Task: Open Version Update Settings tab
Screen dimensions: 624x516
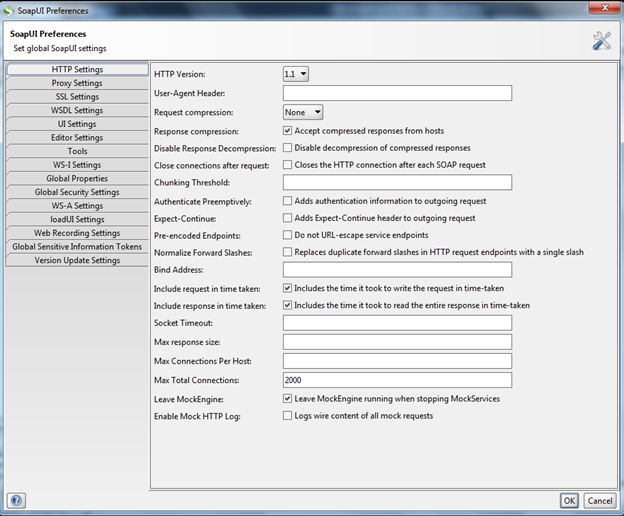Action: [x=77, y=260]
